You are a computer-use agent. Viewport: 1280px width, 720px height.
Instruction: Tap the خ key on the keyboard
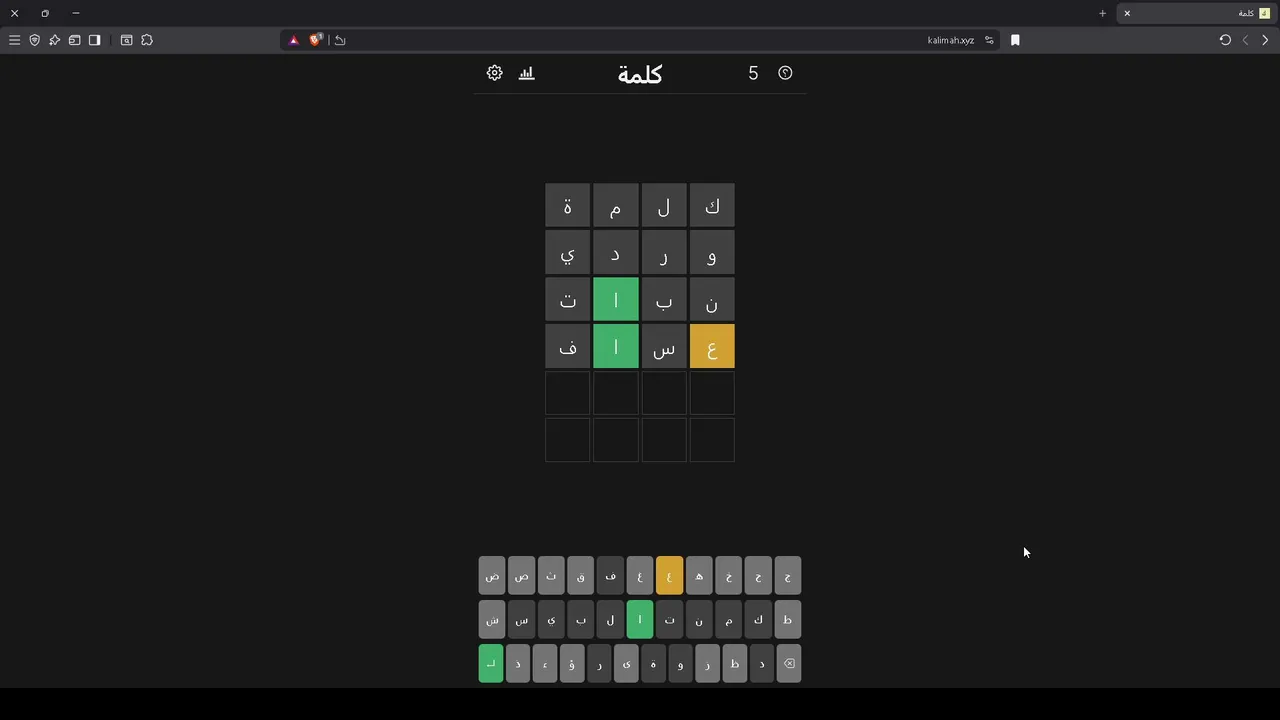pos(729,576)
